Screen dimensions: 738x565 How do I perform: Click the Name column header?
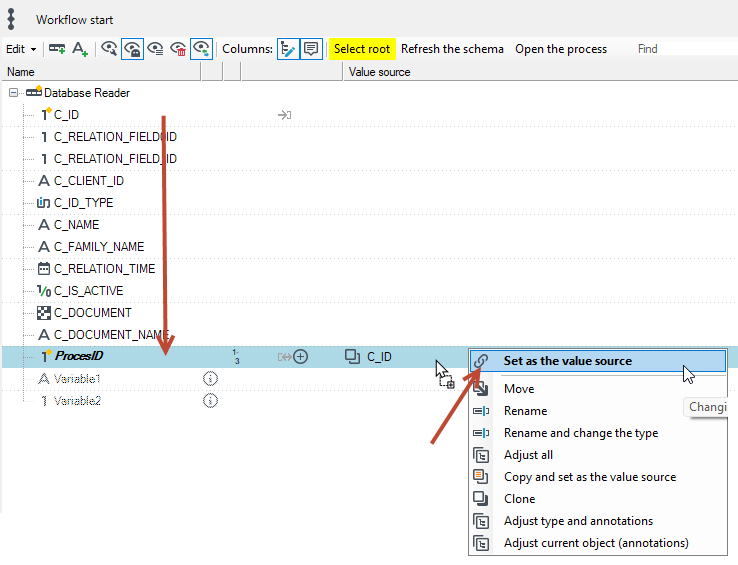(101, 72)
